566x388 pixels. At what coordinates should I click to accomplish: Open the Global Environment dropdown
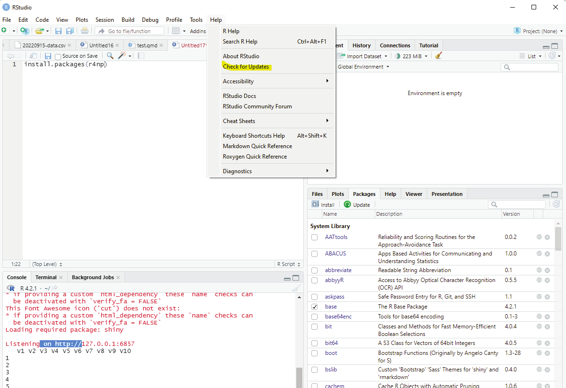[x=363, y=67]
